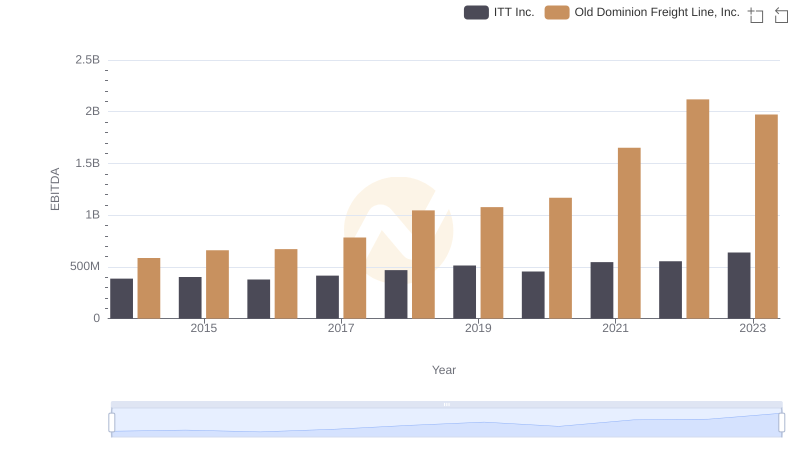Image resolution: width=800 pixels, height=461 pixels.
Task: Click the Year axis title
Action: pos(444,370)
